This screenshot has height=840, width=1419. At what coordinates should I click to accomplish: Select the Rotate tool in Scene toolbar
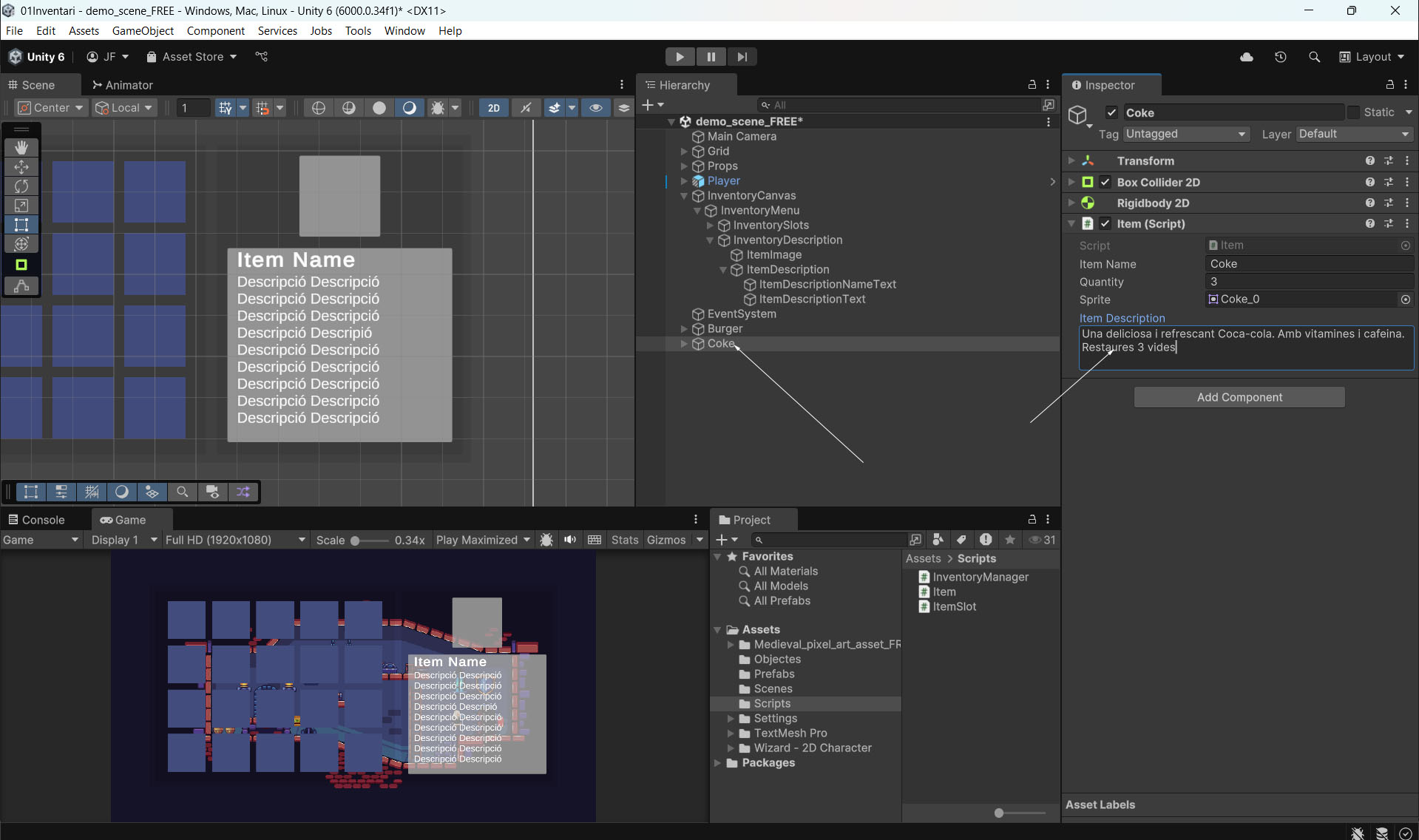click(x=21, y=186)
